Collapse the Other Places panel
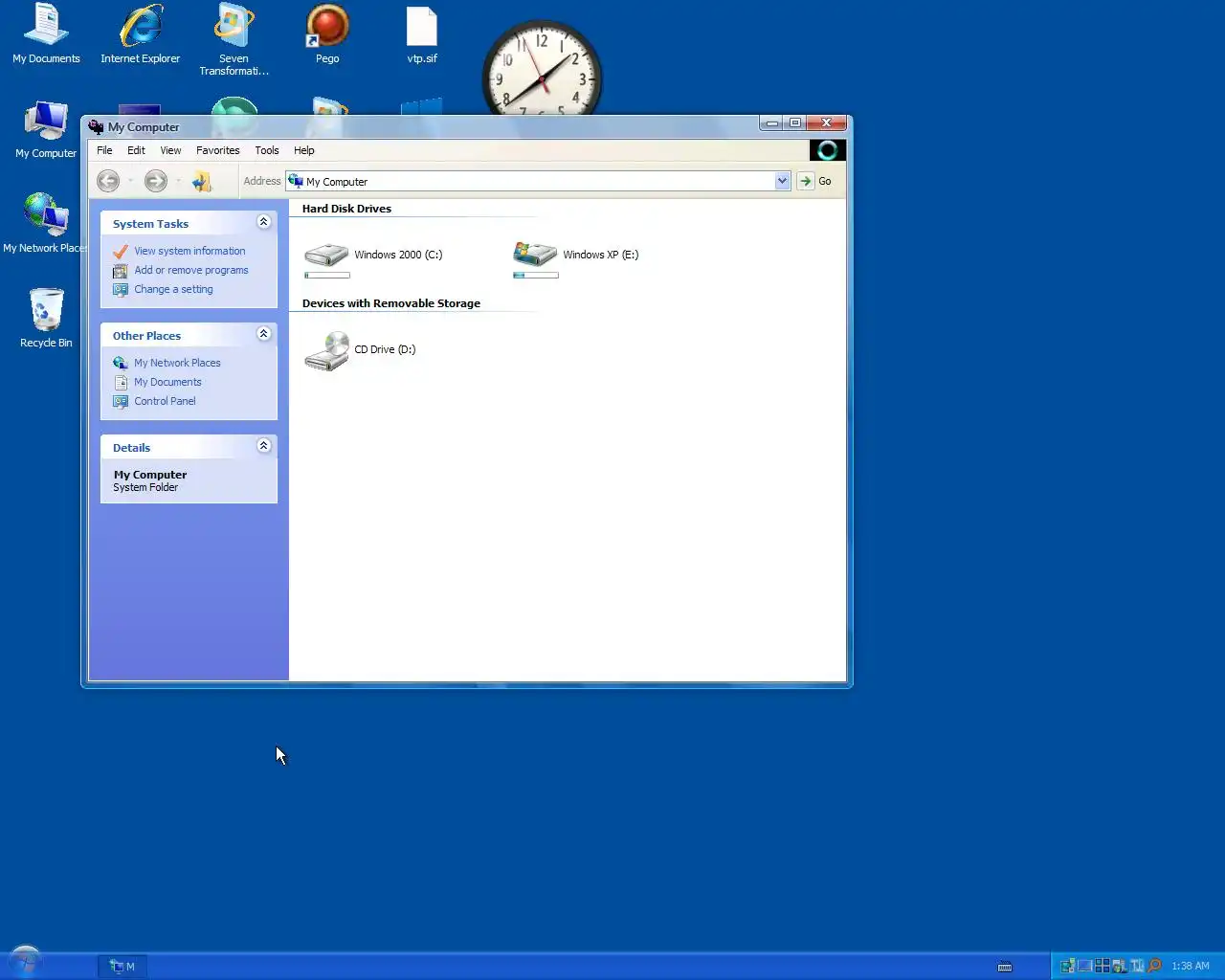Image resolution: width=1225 pixels, height=980 pixels. [x=264, y=334]
